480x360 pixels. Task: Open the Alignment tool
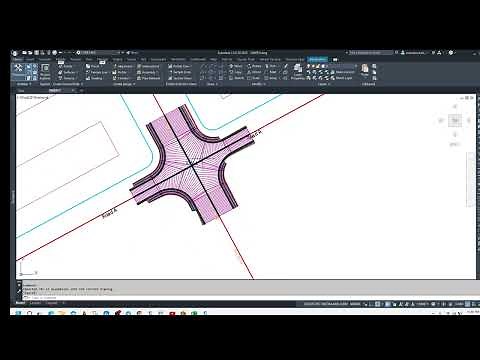click(123, 66)
